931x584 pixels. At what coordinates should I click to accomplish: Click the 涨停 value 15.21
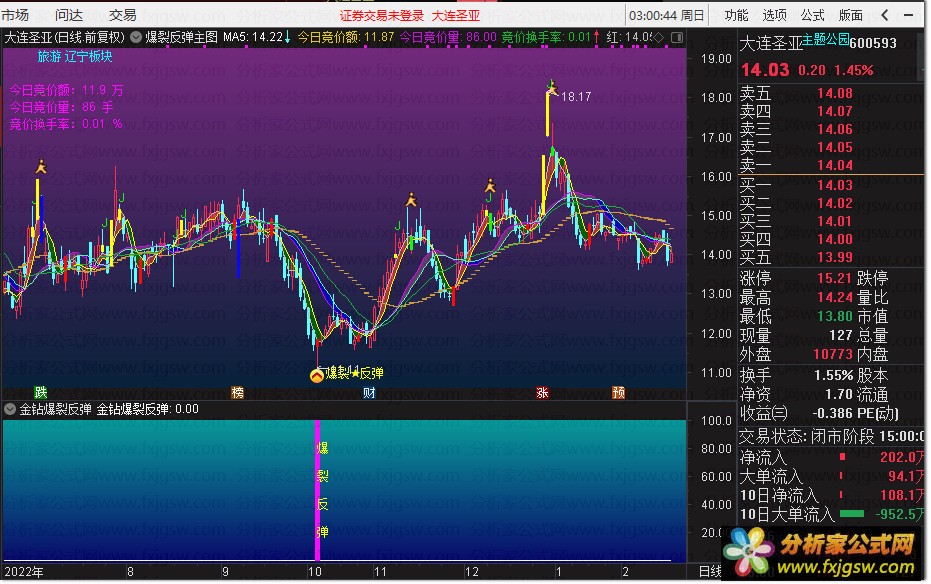point(834,278)
